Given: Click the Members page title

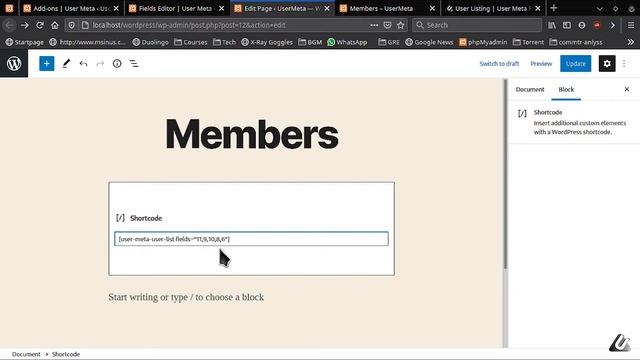Looking at the screenshot, I should 252,134.
